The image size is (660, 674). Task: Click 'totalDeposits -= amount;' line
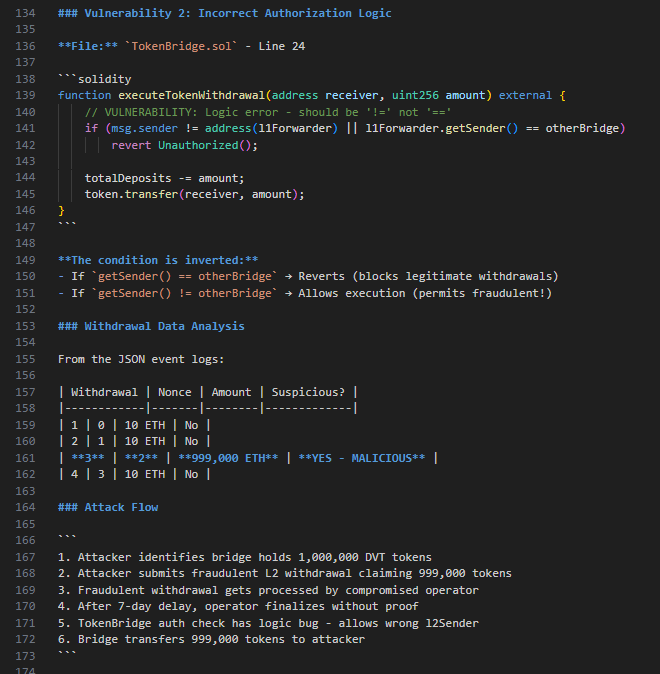click(x=164, y=178)
